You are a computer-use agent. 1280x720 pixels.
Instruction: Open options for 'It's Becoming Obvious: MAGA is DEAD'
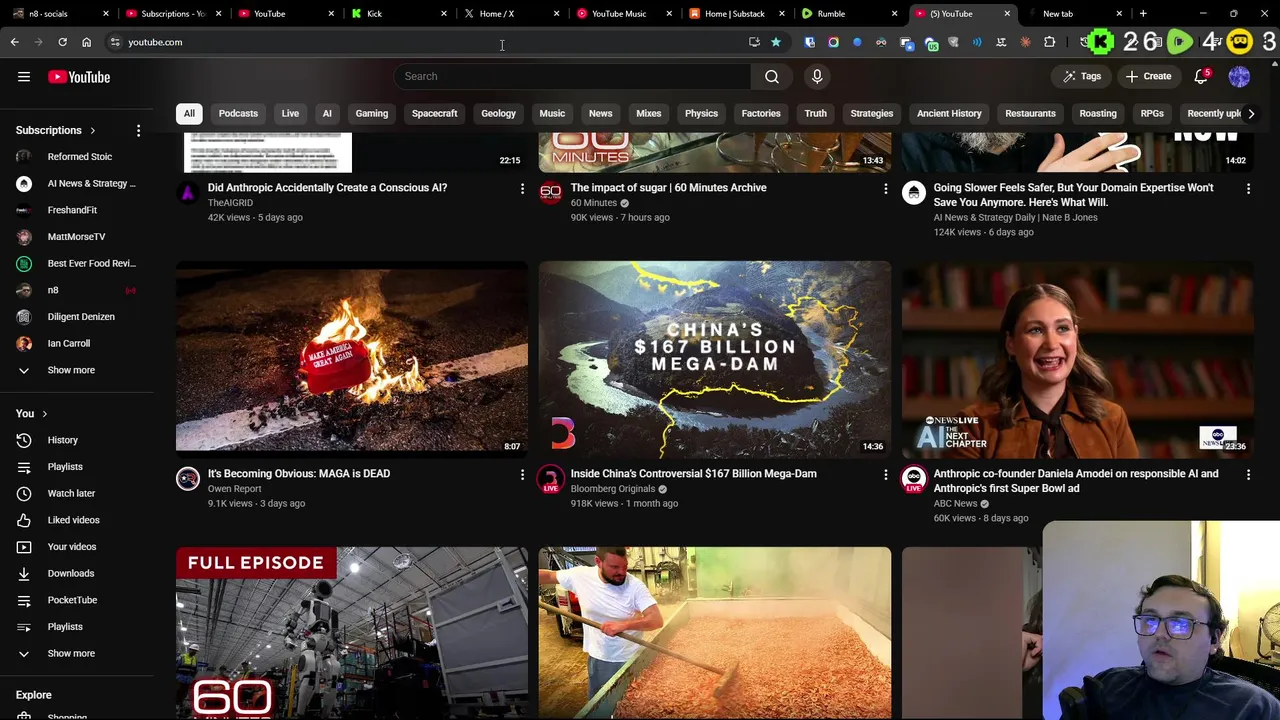522,474
